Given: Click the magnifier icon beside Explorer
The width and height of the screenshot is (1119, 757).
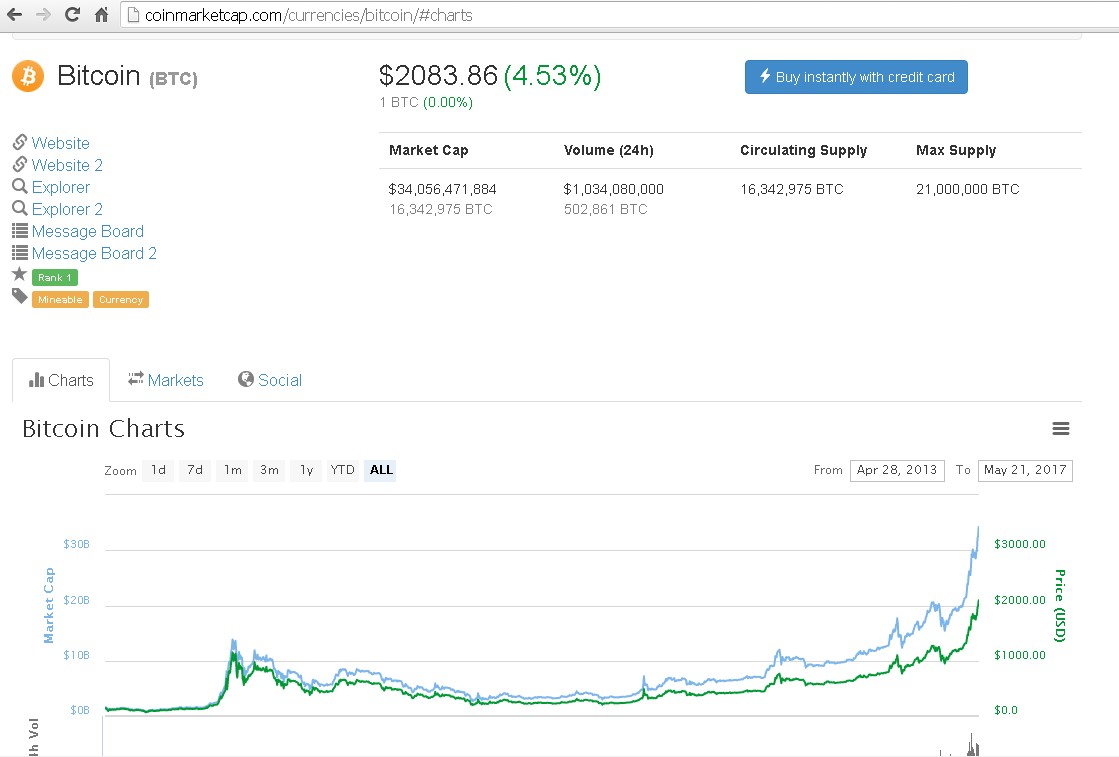Looking at the screenshot, I should point(20,186).
